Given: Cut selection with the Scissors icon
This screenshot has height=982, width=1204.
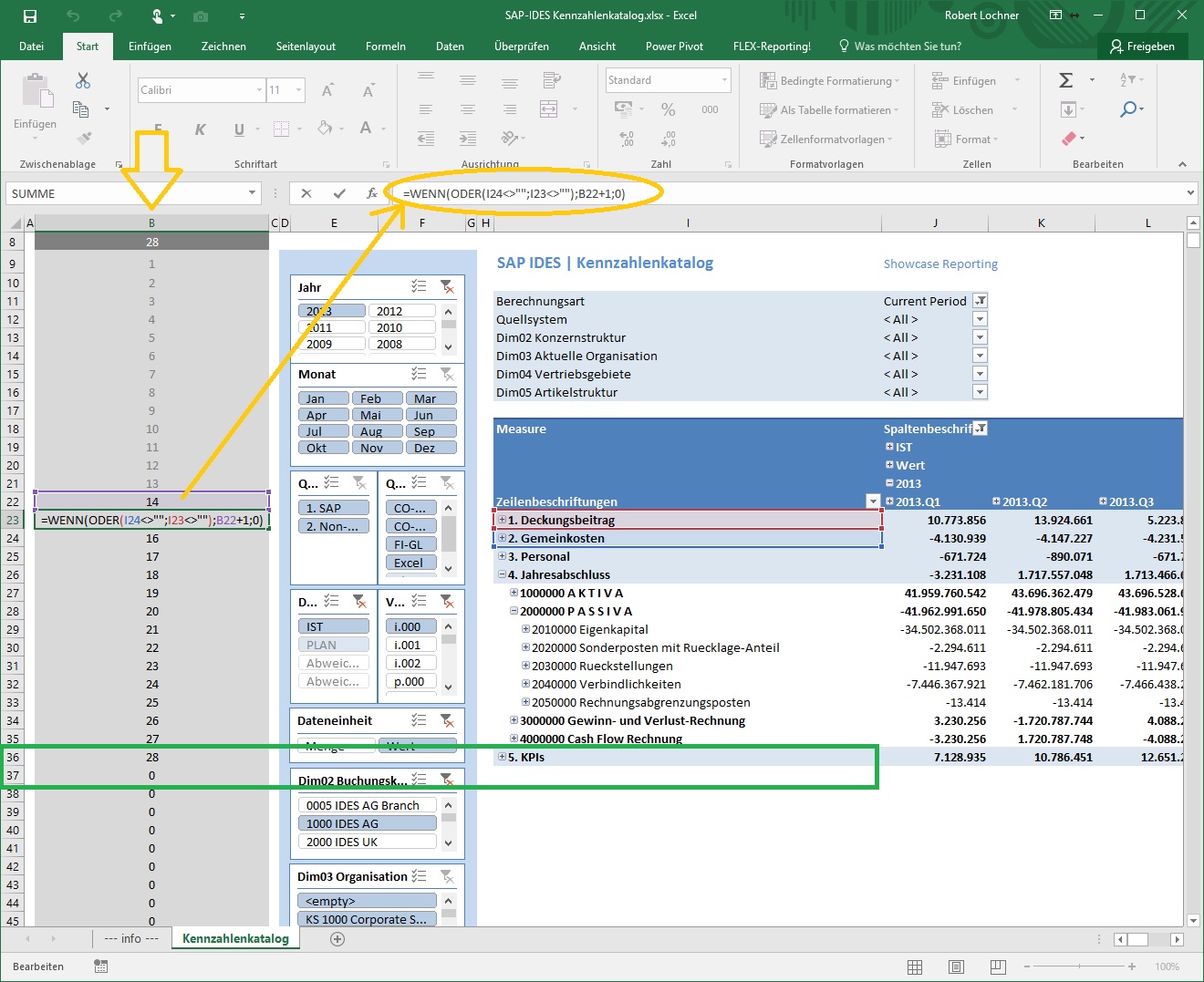Looking at the screenshot, I should coord(82,80).
